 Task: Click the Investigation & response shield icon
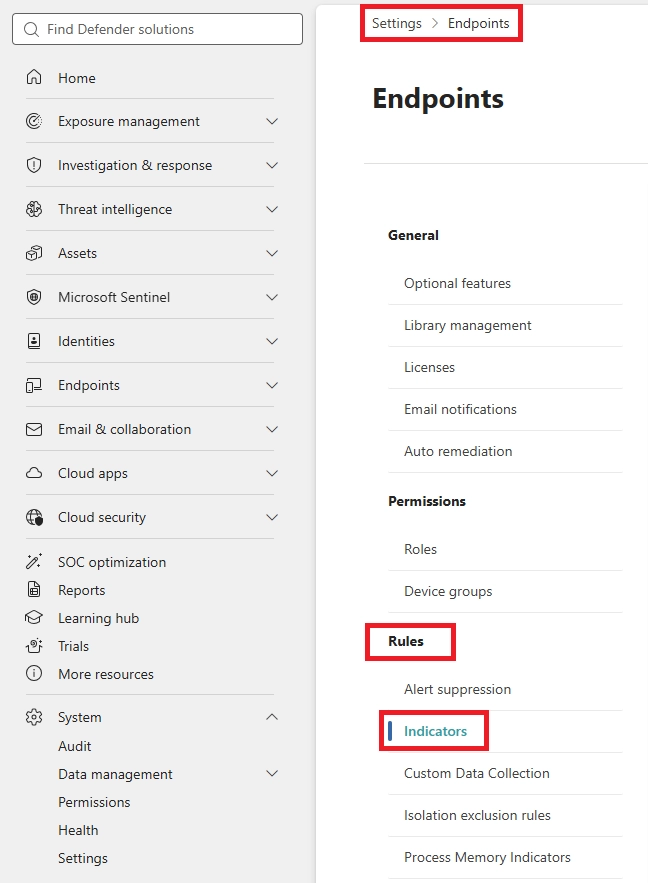(x=34, y=165)
